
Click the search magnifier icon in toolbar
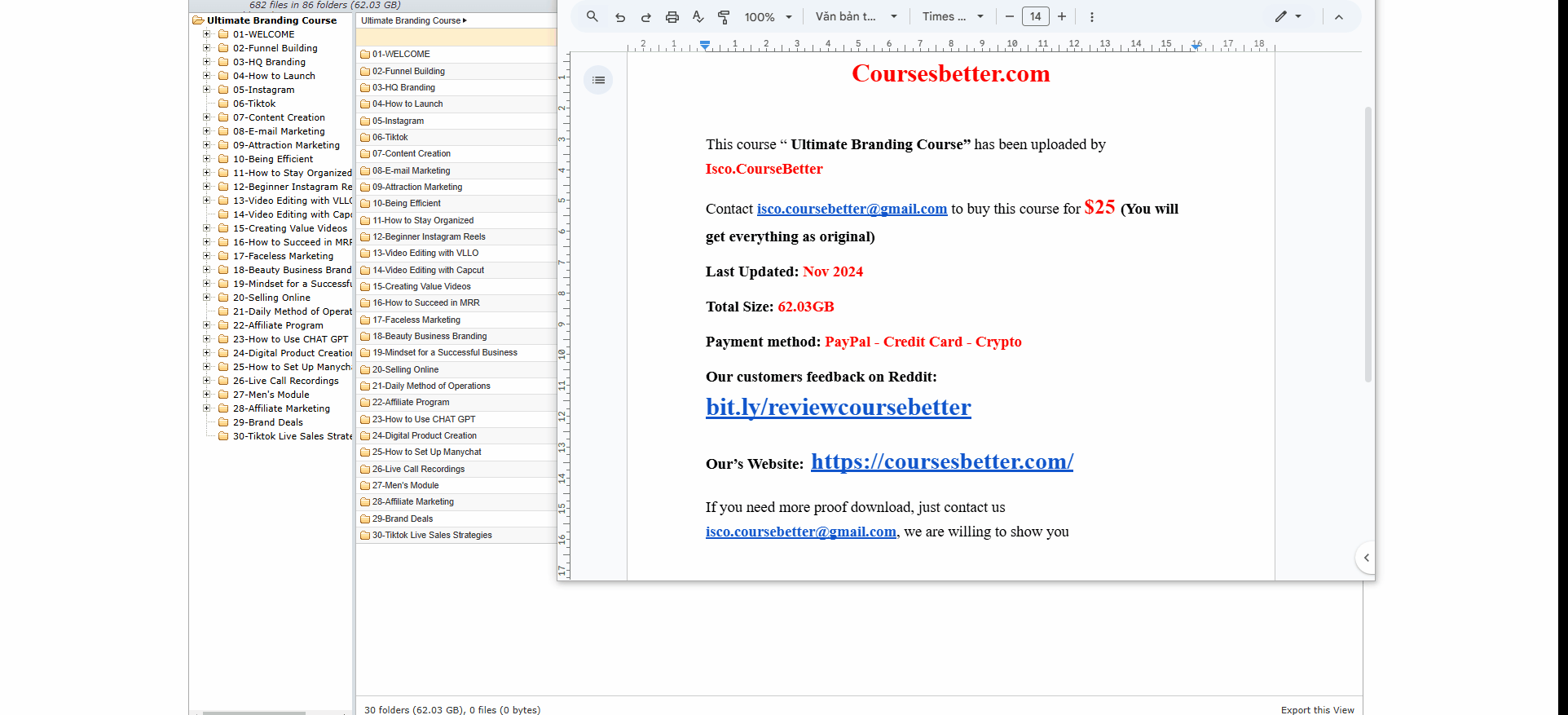point(592,16)
